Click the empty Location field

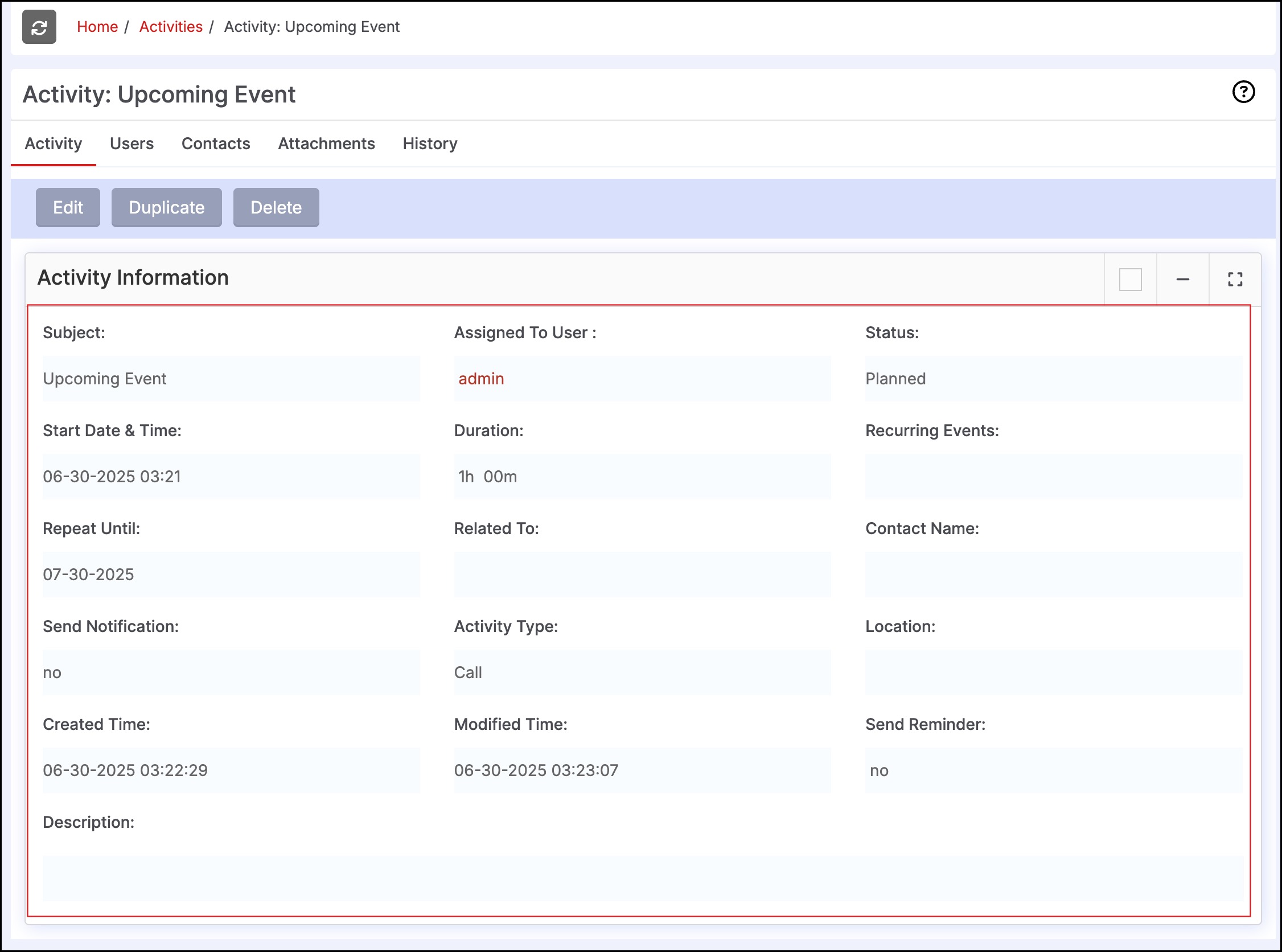click(x=1054, y=672)
